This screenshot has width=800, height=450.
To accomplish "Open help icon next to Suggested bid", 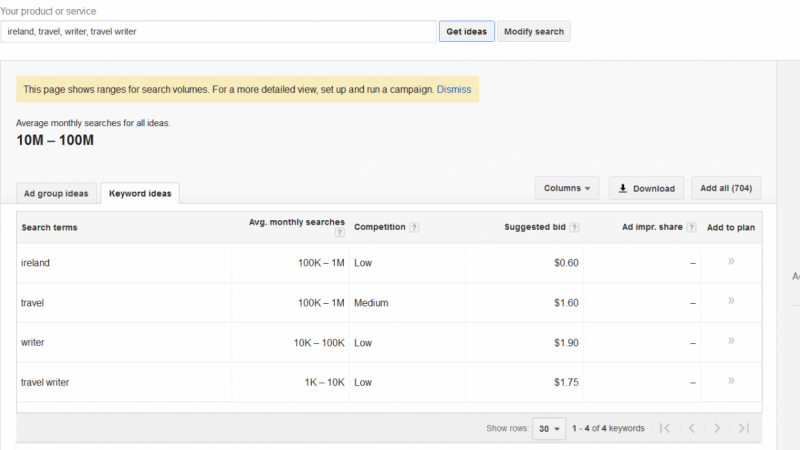I will [x=574, y=228].
